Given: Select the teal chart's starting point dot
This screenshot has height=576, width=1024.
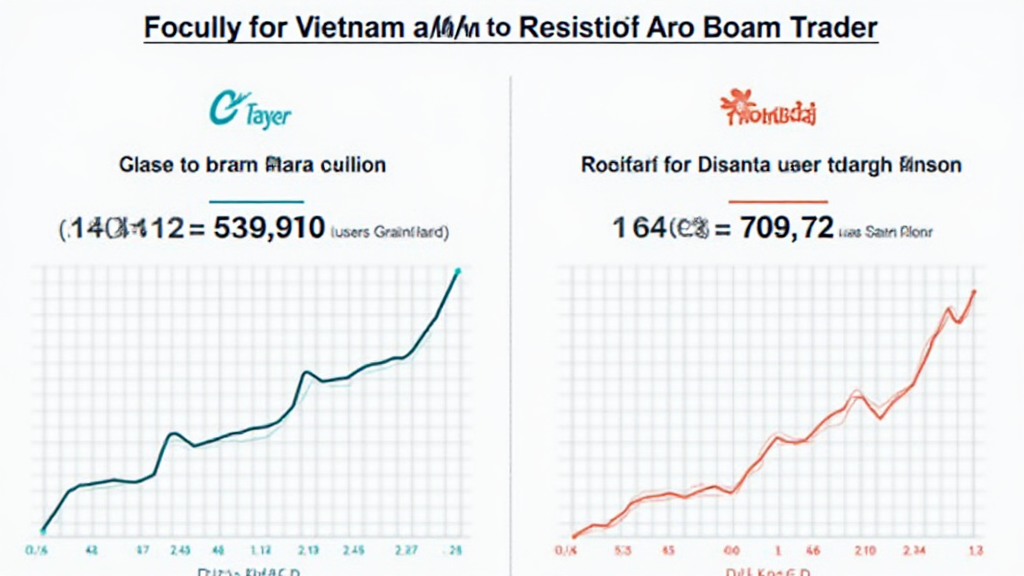Looking at the screenshot, I should click(x=43, y=530).
